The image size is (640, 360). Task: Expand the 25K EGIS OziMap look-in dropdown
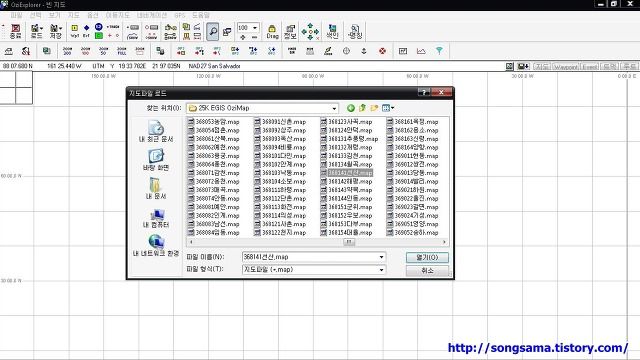tap(334, 108)
